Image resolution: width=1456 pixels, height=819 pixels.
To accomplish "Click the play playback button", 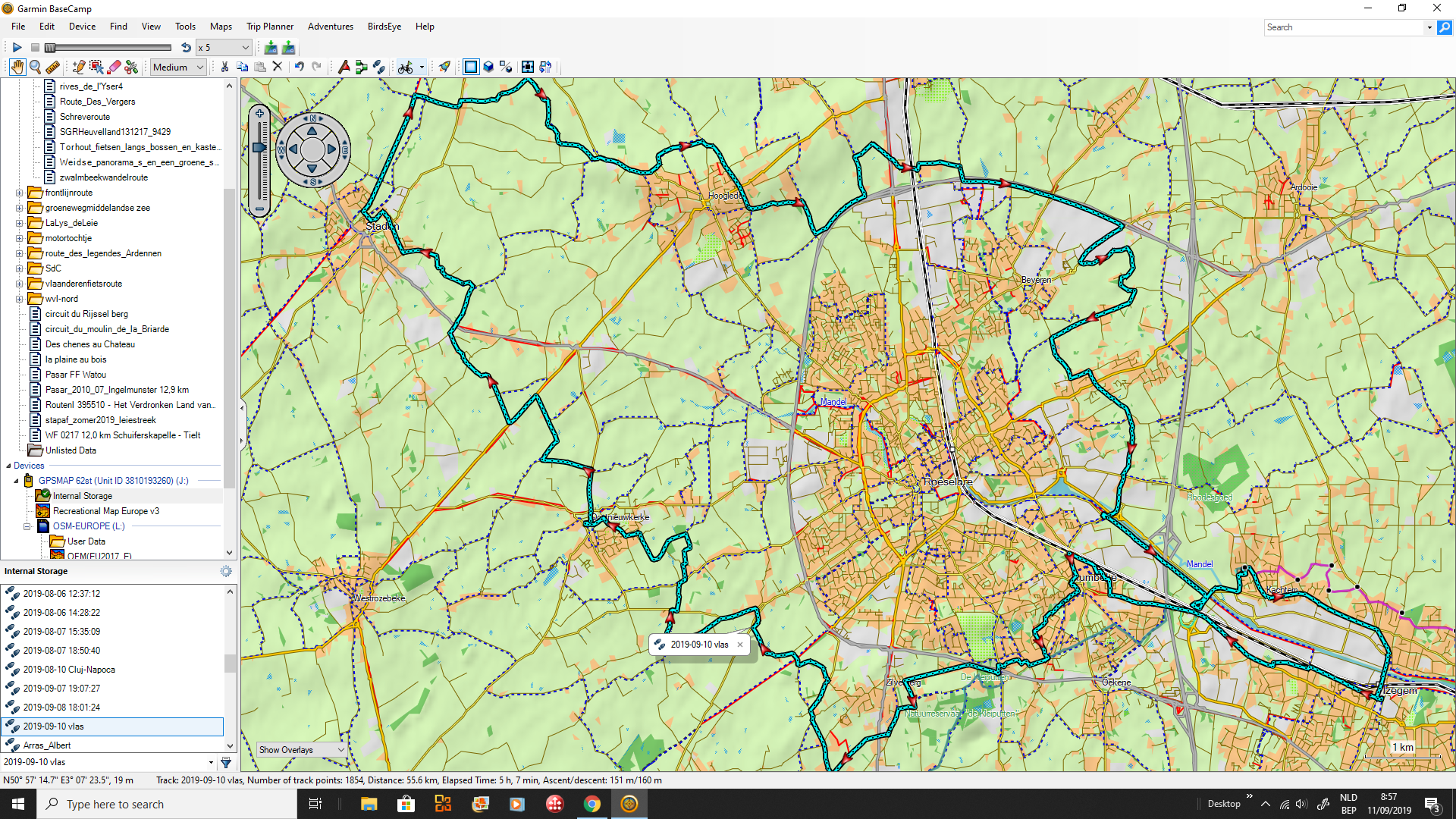I will click(x=17, y=47).
